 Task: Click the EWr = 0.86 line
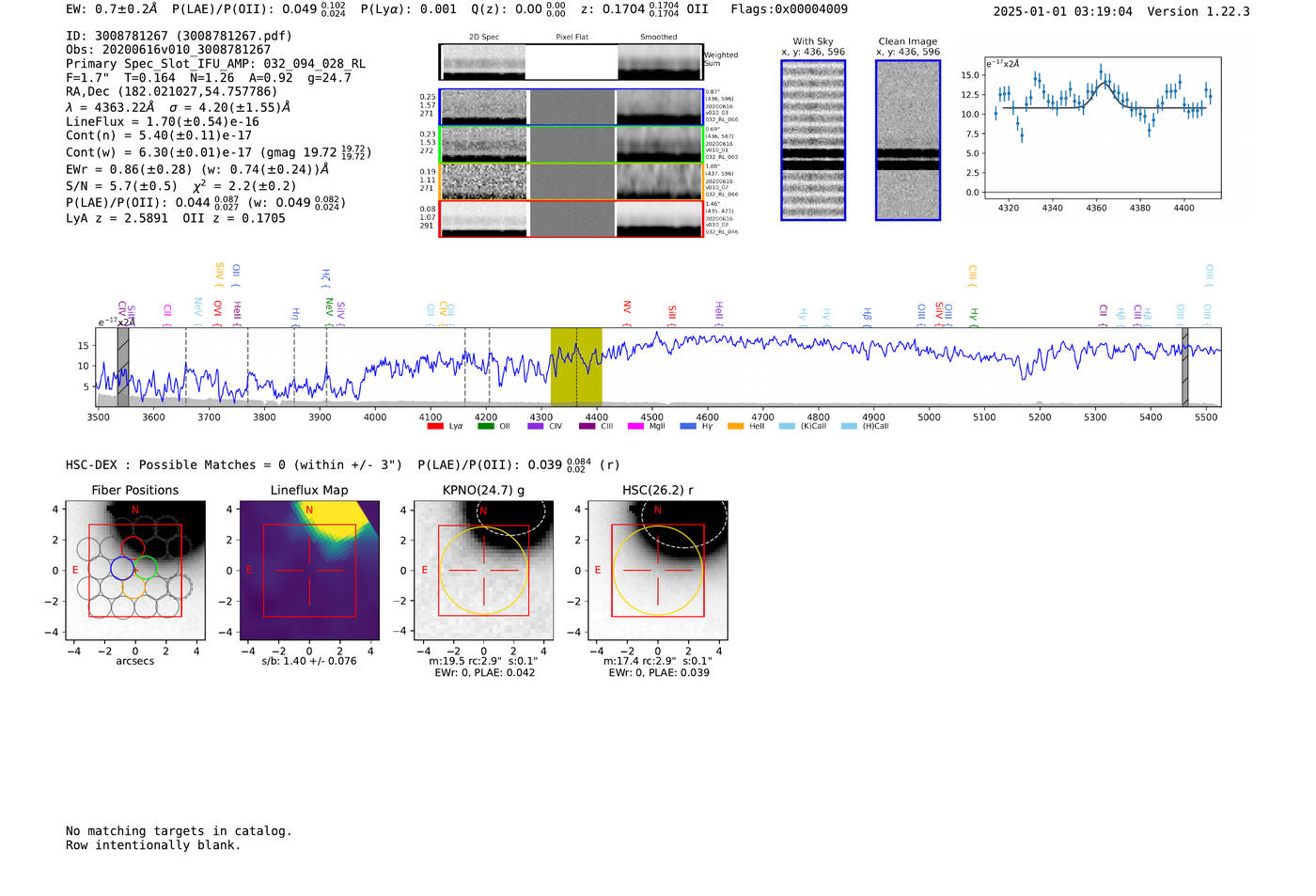197,169
